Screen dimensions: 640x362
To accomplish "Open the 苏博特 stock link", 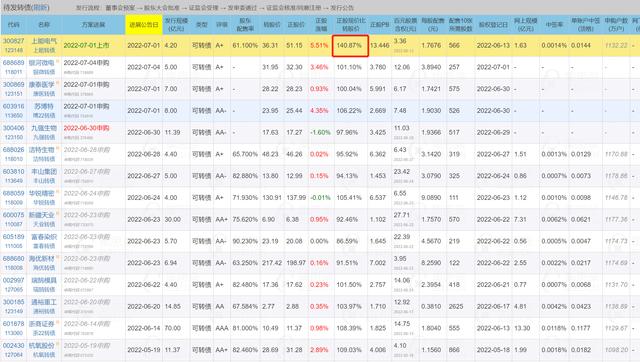I will point(43,106).
